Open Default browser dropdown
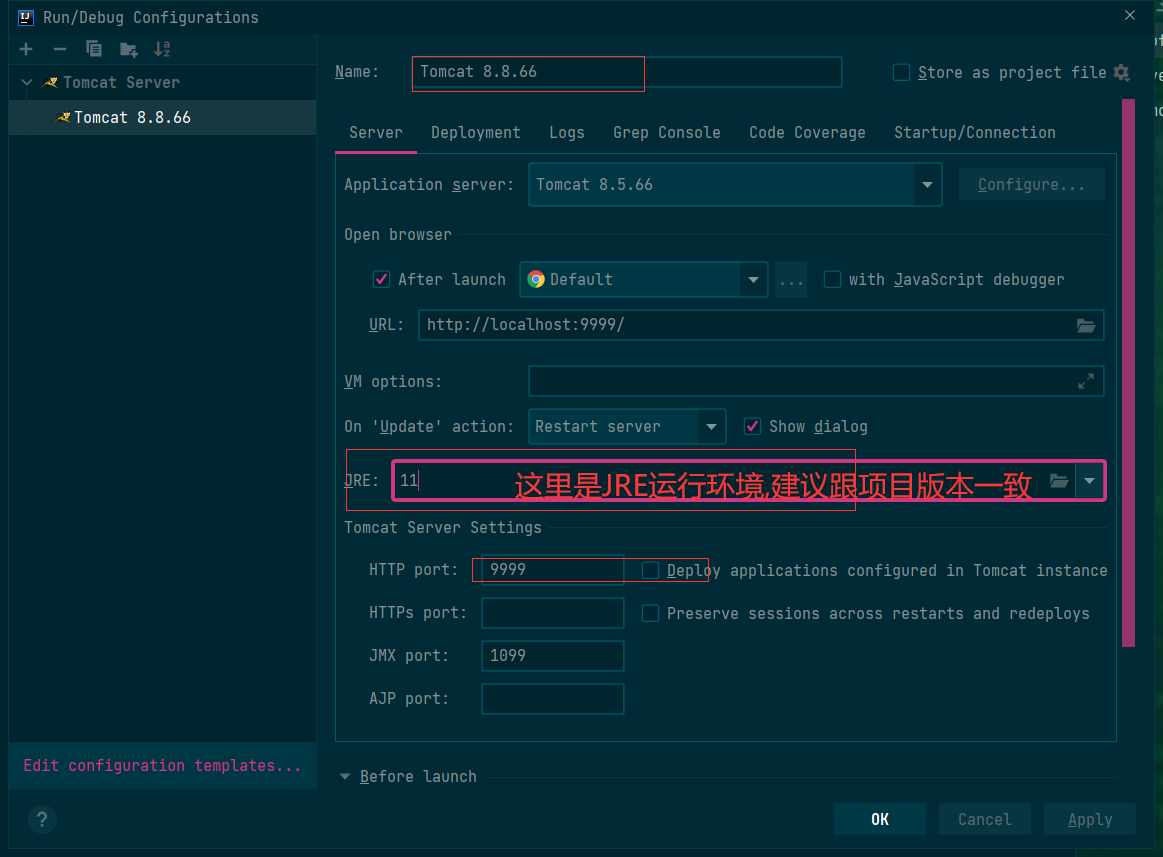 [x=753, y=280]
